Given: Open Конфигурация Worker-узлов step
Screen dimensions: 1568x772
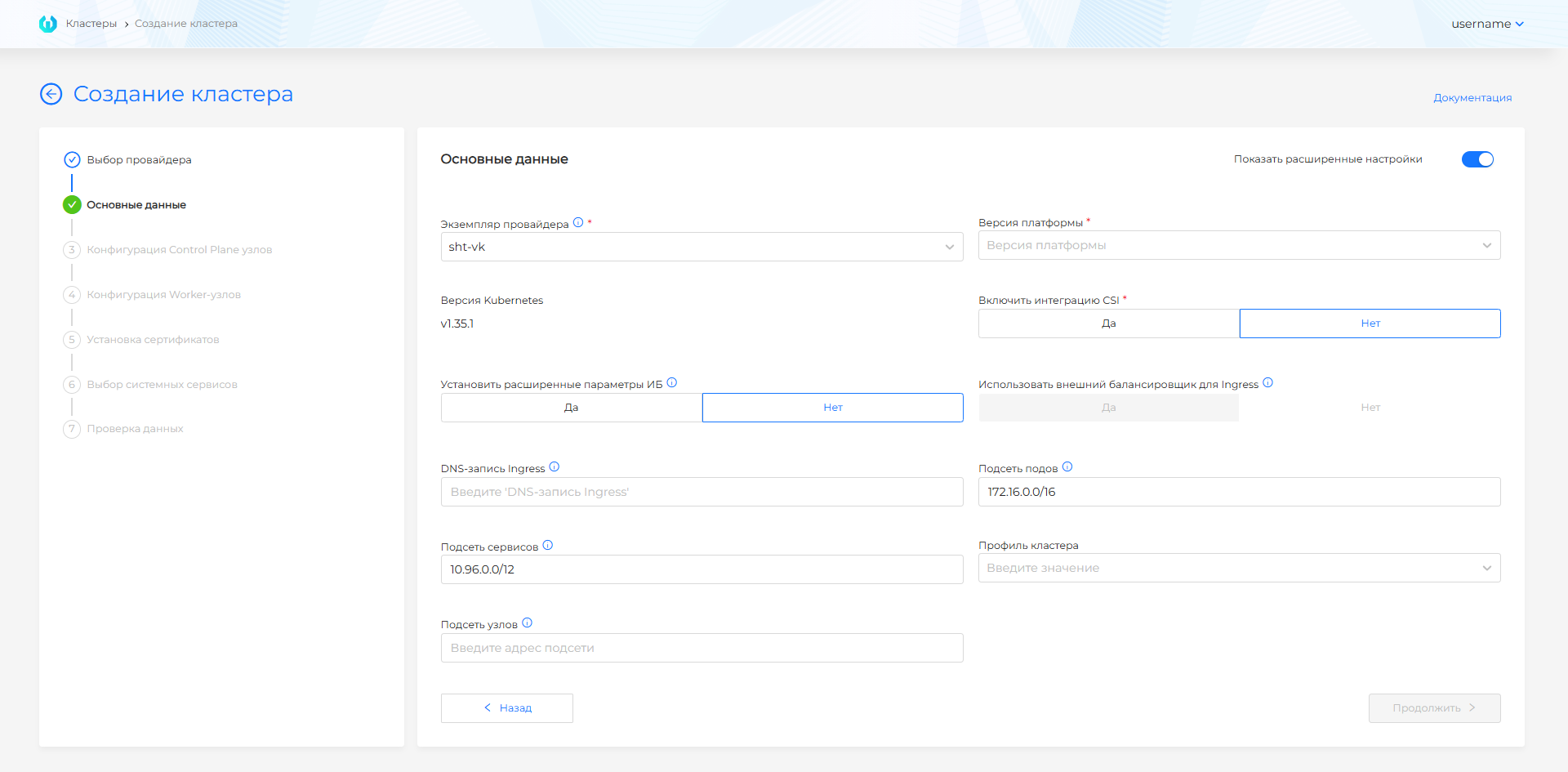Looking at the screenshot, I should coord(164,294).
